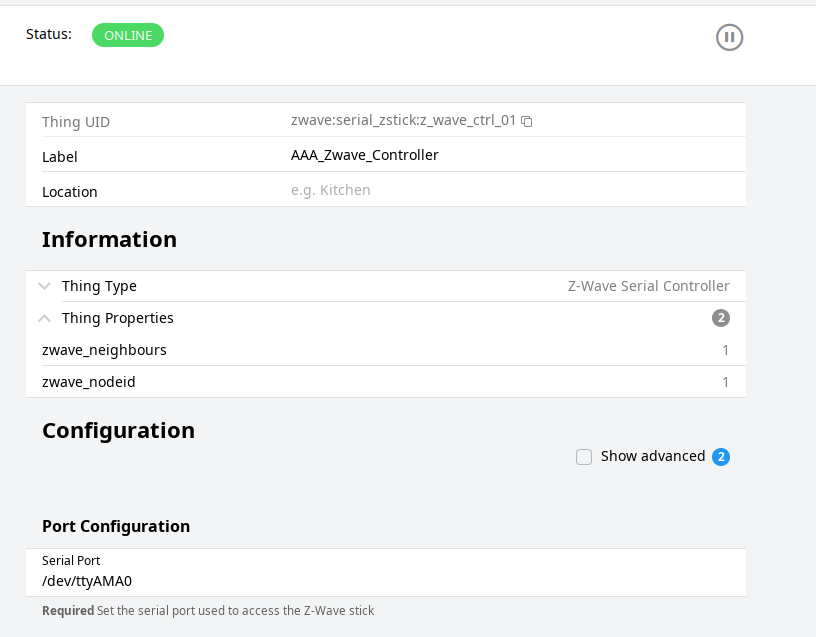This screenshot has width=816, height=637.
Task: Copy the Thing UID using the copy icon
Action: pyautogui.click(x=527, y=121)
